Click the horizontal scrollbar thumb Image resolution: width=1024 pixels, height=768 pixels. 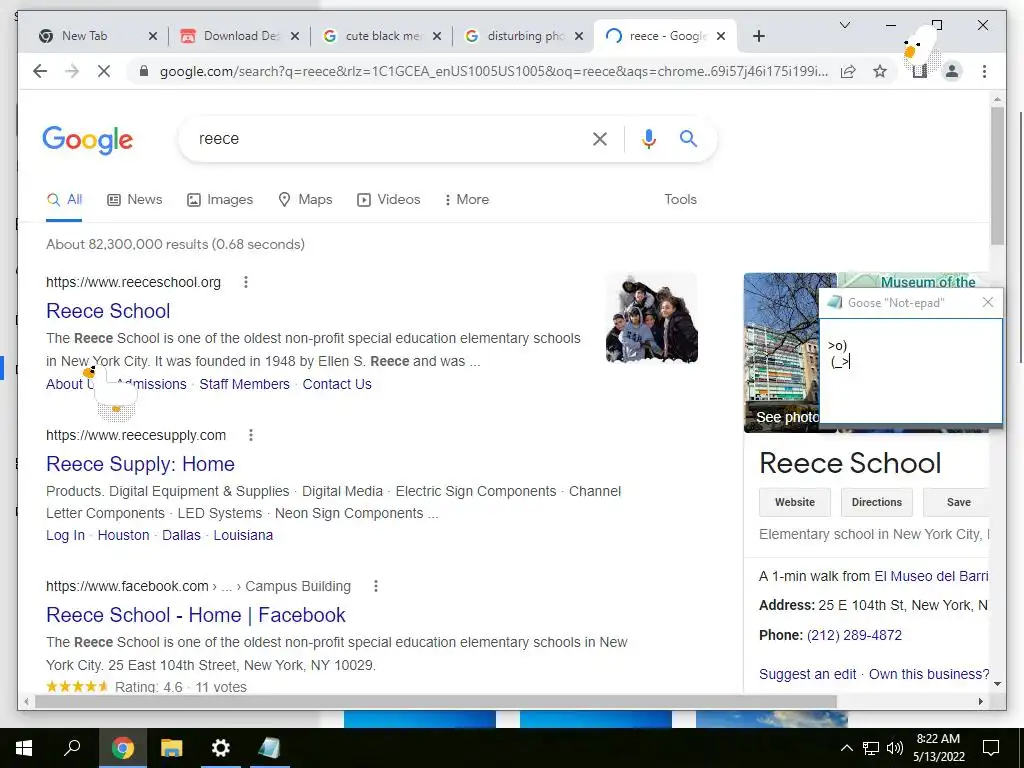pyautogui.click(x=436, y=701)
